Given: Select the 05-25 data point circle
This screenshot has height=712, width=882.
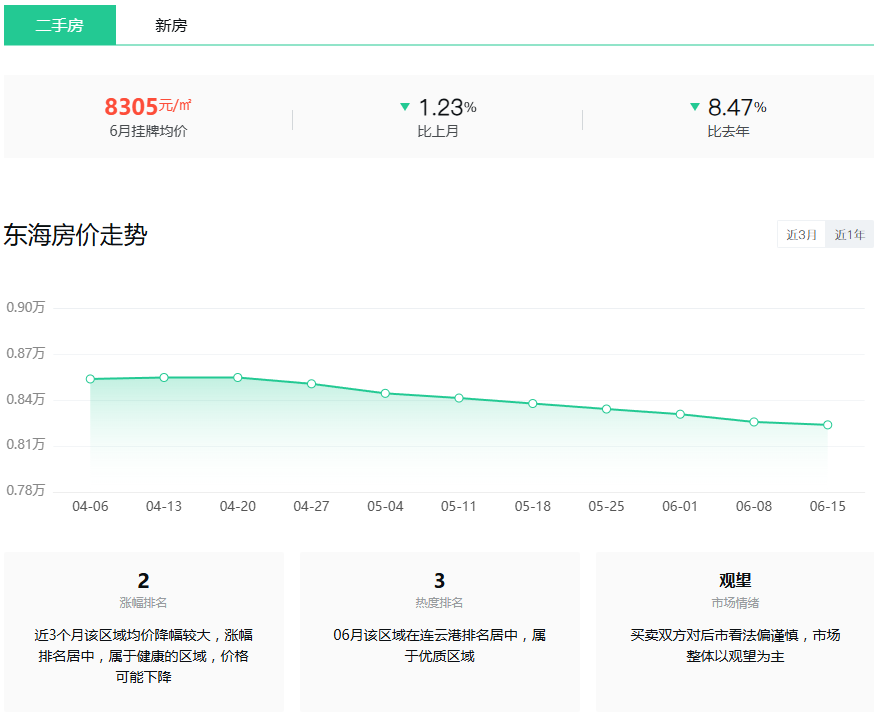Looking at the screenshot, I should [x=606, y=409].
